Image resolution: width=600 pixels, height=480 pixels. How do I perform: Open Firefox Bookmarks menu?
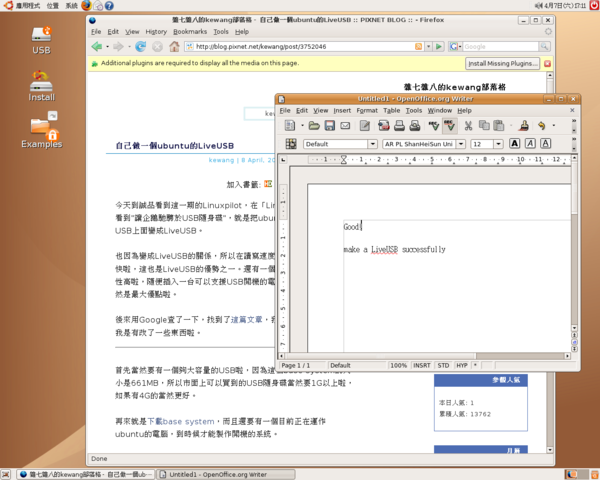tap(190, 32)
